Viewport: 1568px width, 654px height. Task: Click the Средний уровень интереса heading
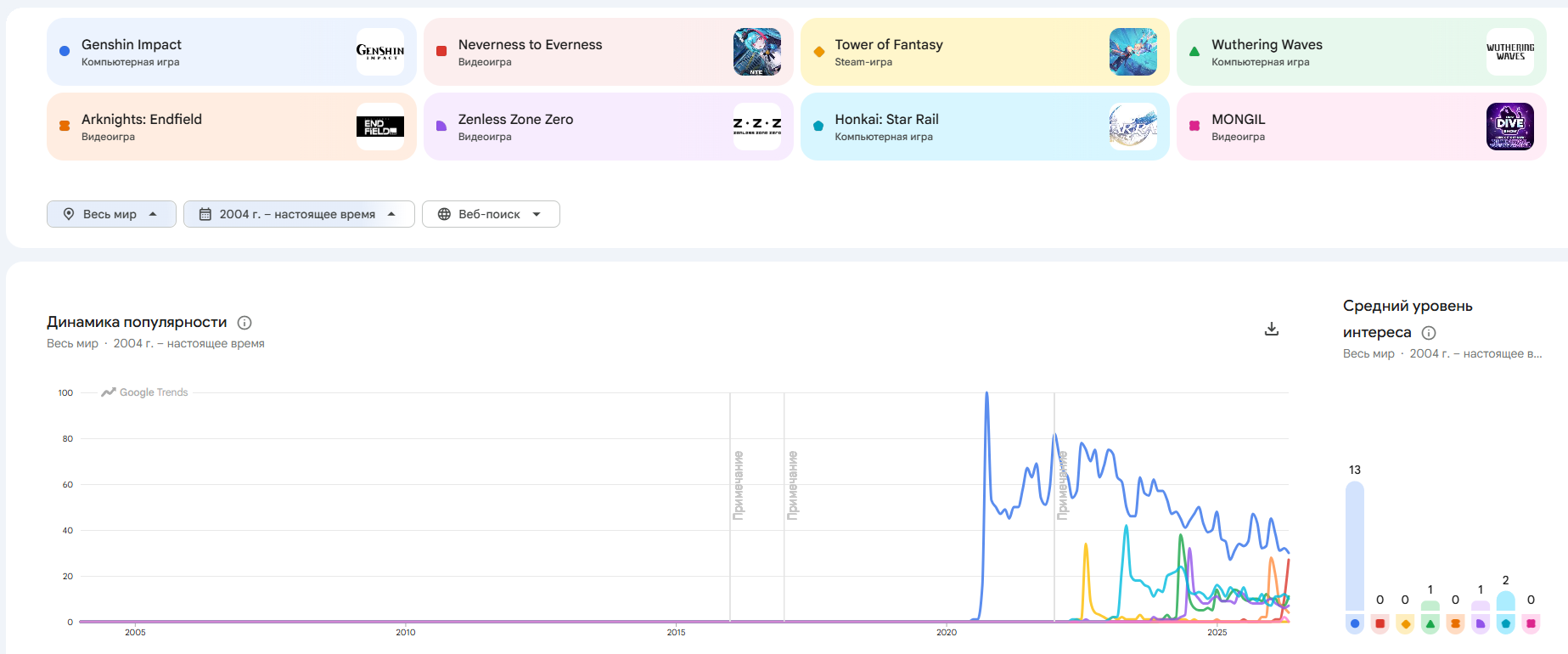[x=1408, y=319]
